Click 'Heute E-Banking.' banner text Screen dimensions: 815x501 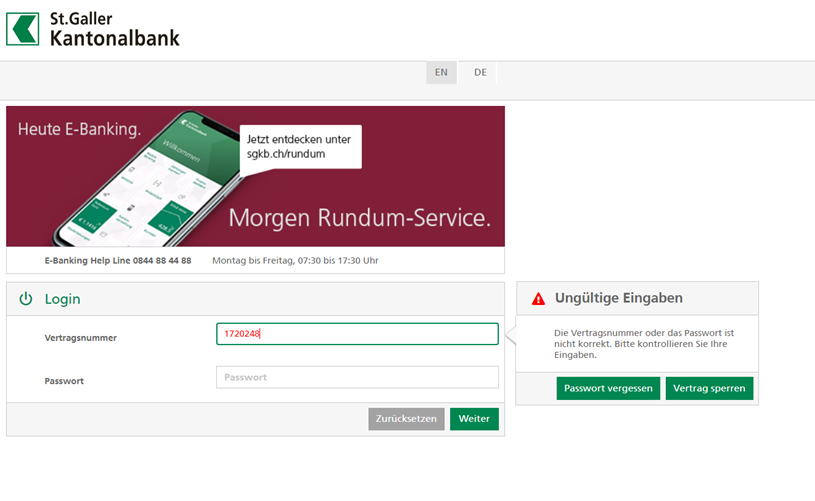79,129
